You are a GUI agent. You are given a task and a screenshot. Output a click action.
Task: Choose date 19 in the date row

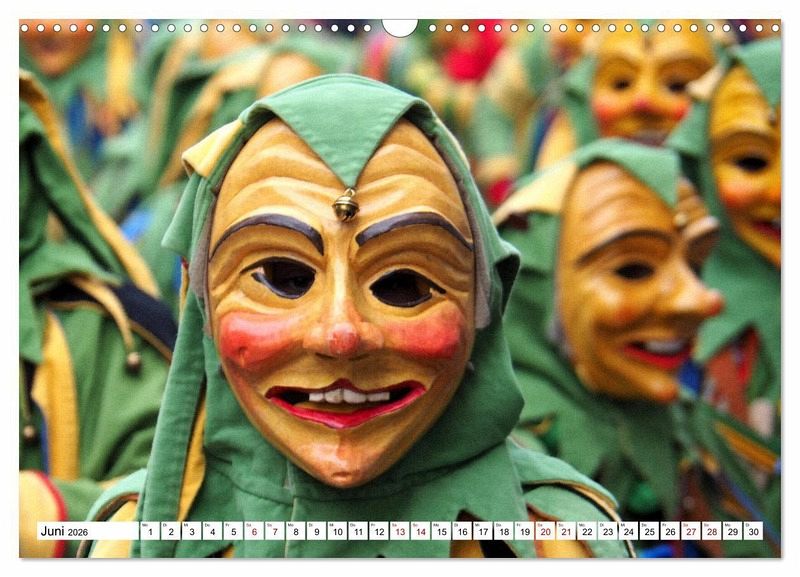click(525, 531)
